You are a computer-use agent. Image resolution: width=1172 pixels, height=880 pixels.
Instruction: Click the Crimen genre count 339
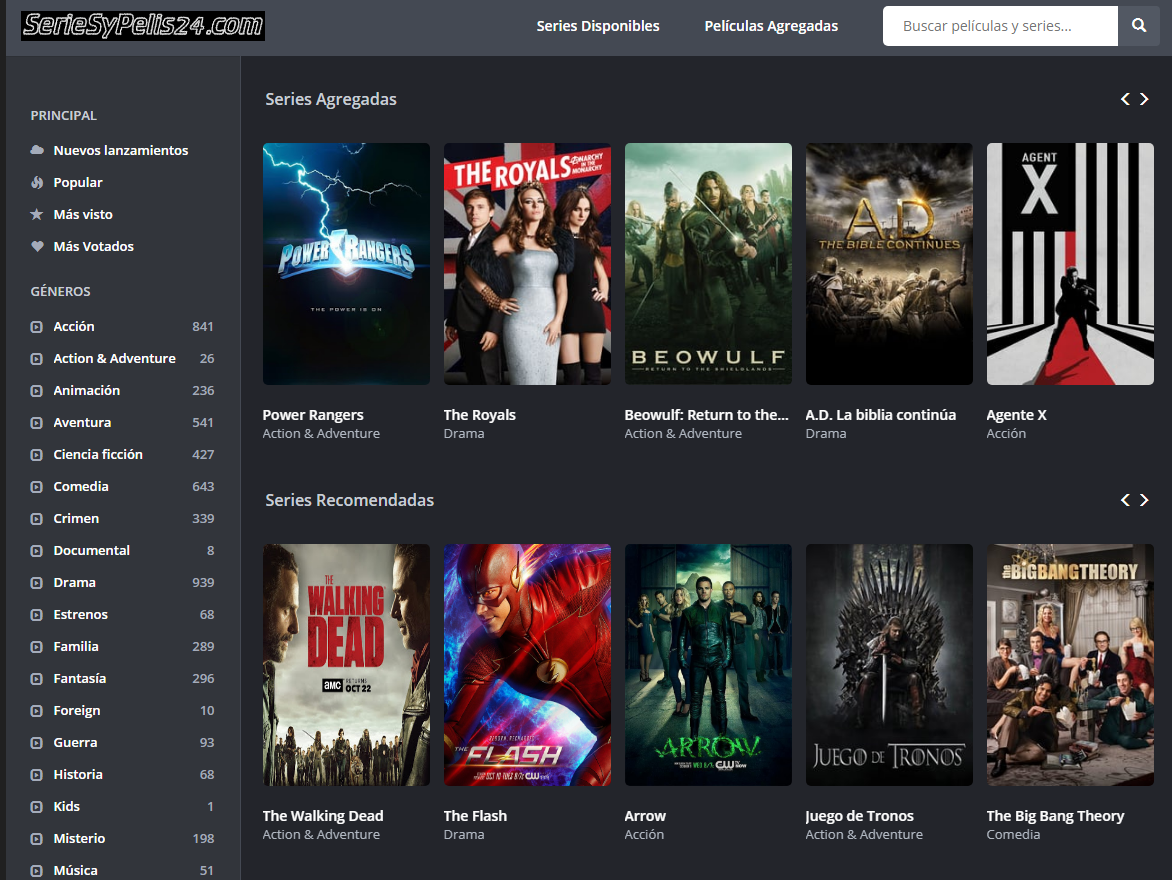point(203,519)
